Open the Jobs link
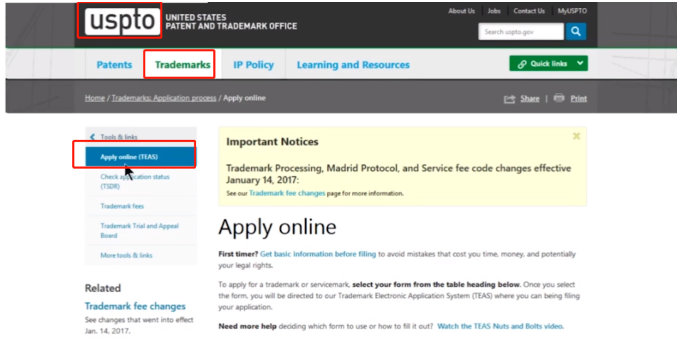The width and height of the screenshot is (679, 360). (x=494, y=11)
